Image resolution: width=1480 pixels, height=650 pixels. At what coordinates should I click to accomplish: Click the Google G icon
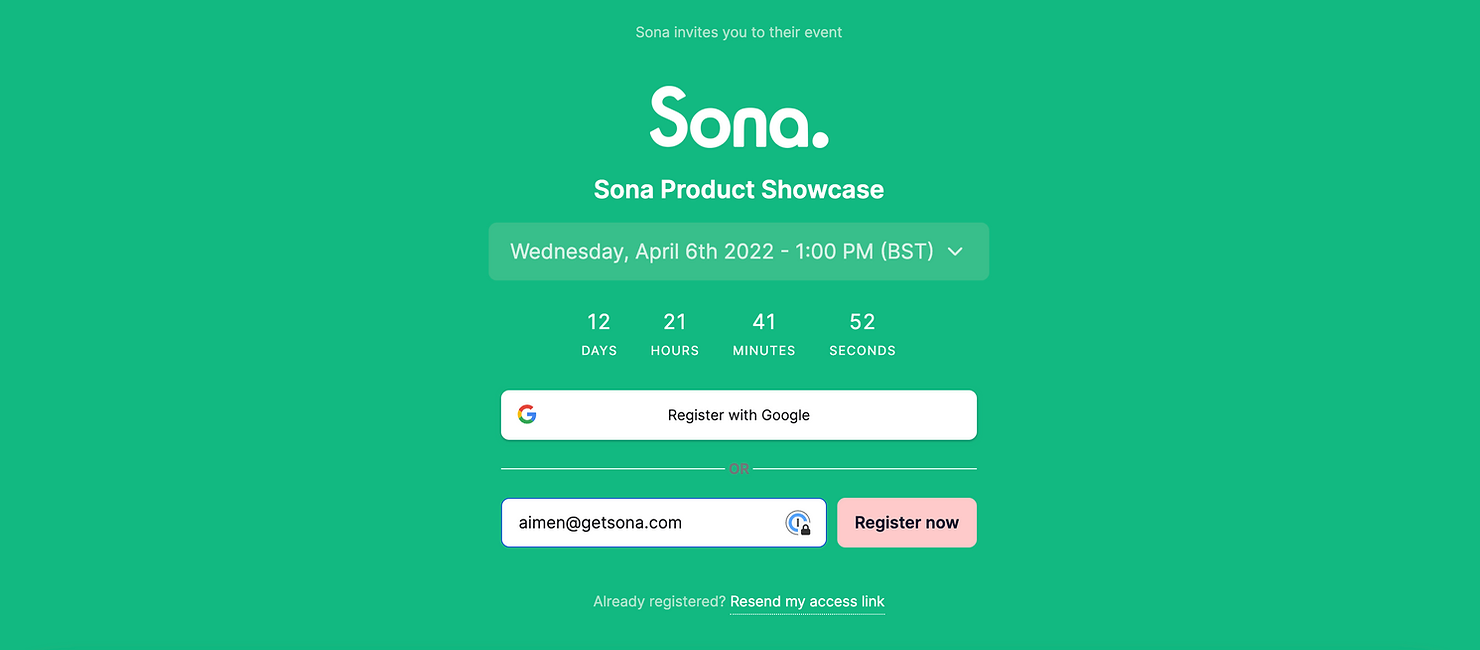(x=527, y=414)
